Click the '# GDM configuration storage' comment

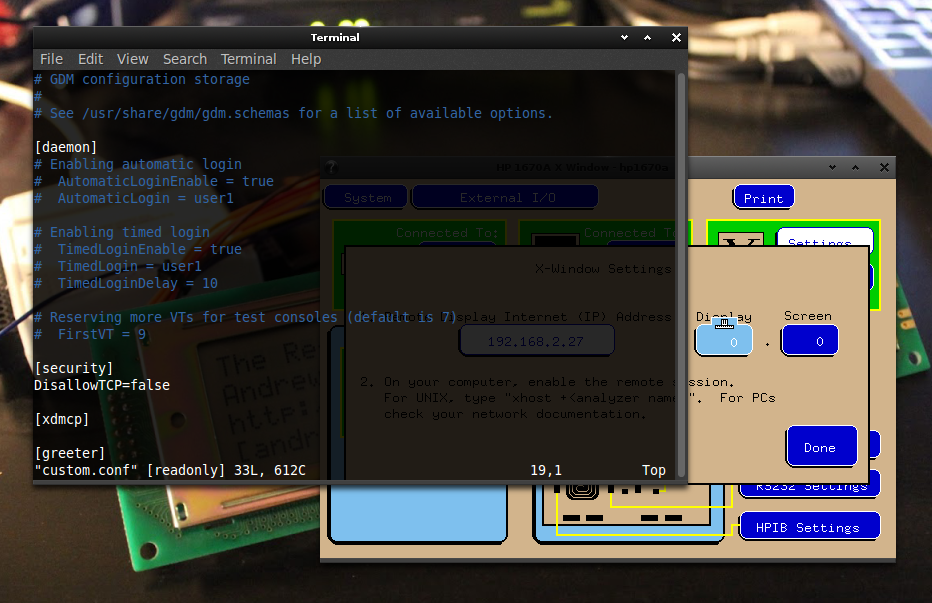(141, 79)
